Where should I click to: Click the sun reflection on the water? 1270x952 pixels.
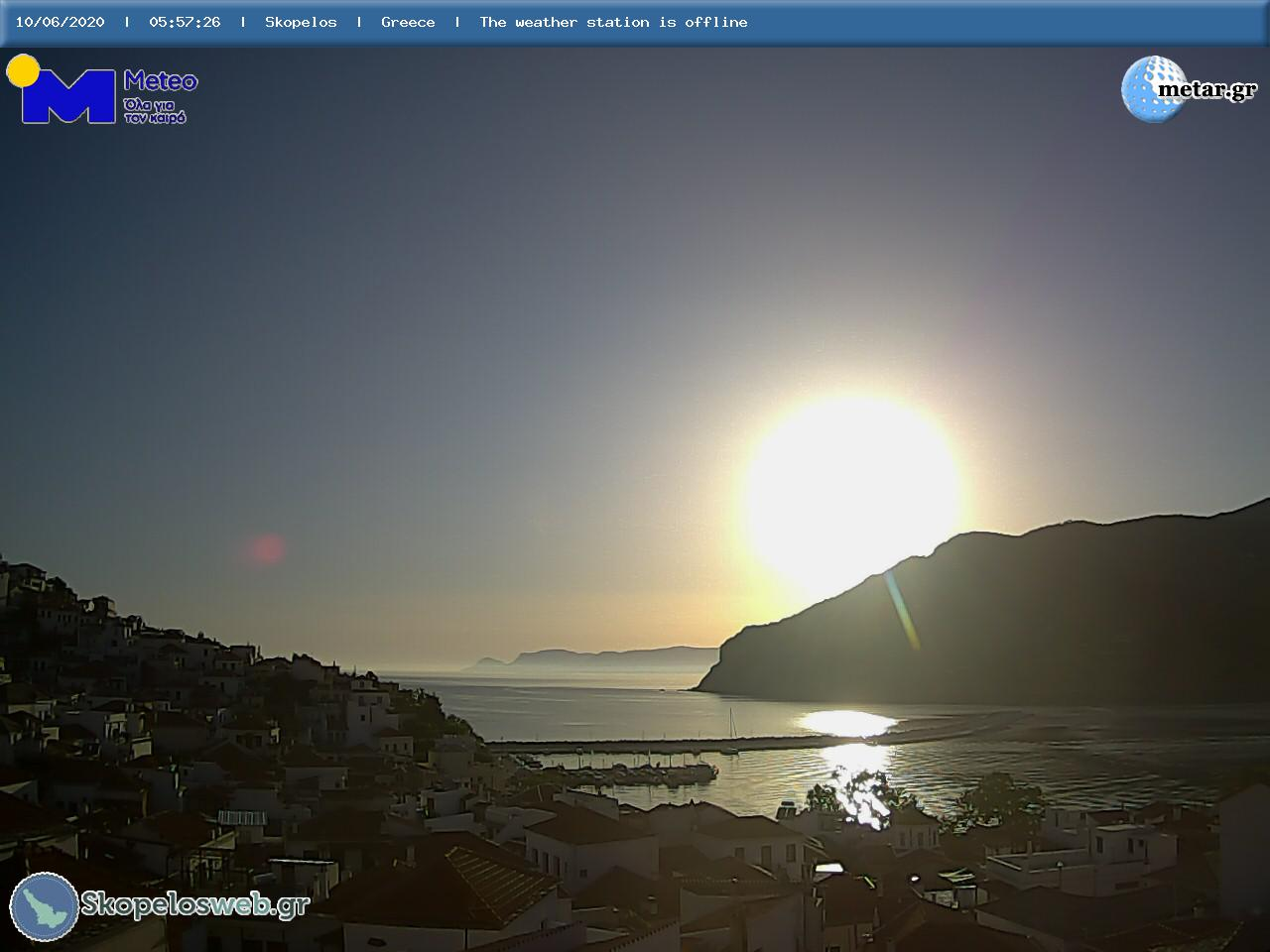pos(848,724)
